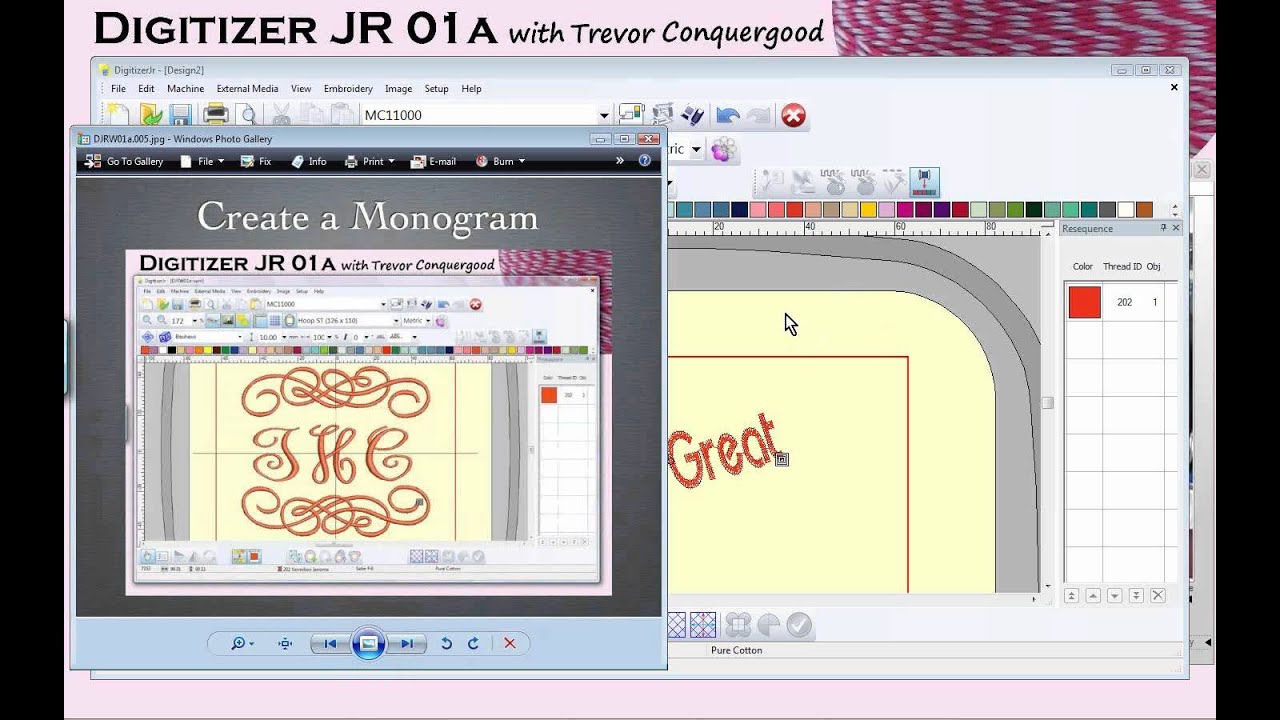Move color to bottom in Resequence
Viewport: 1280px width, 720px height.
tap(1136, 595)
